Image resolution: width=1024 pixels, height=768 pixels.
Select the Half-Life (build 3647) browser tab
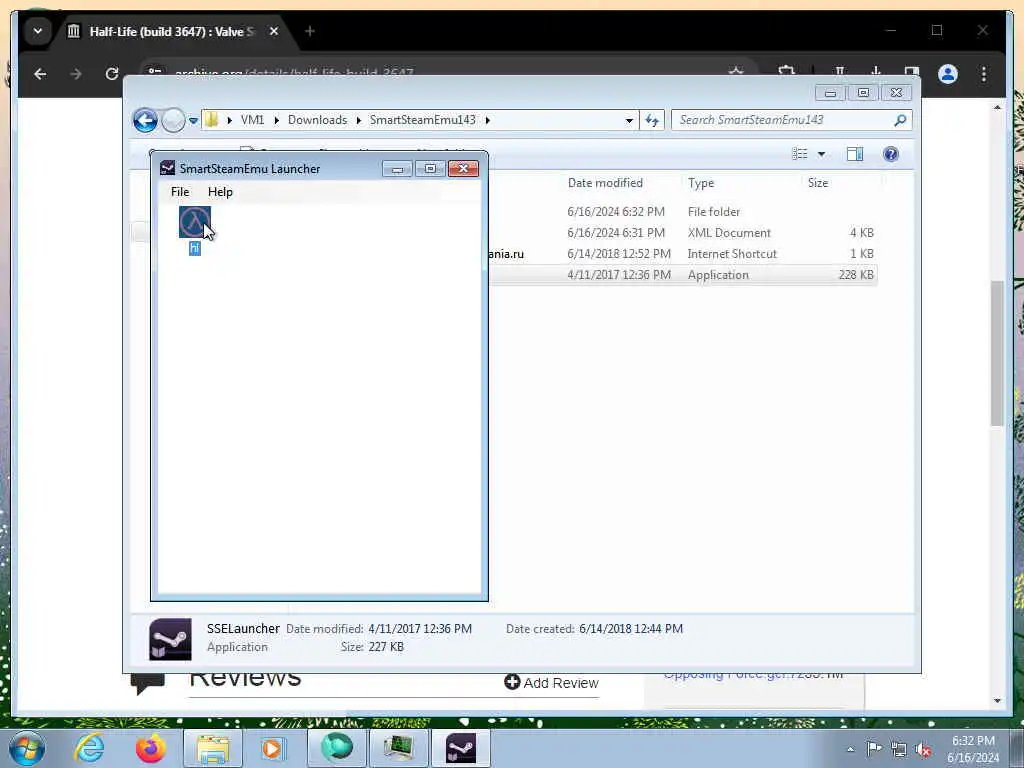[x=171, y=31]
